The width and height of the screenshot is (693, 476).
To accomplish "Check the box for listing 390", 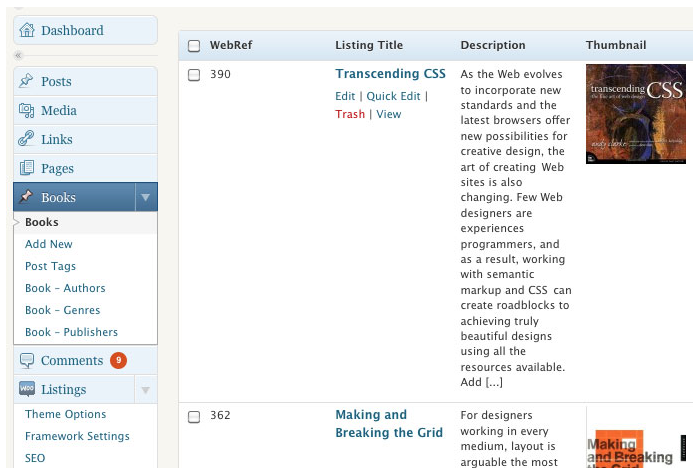I will pyautogui.click(x=194, y=75).
